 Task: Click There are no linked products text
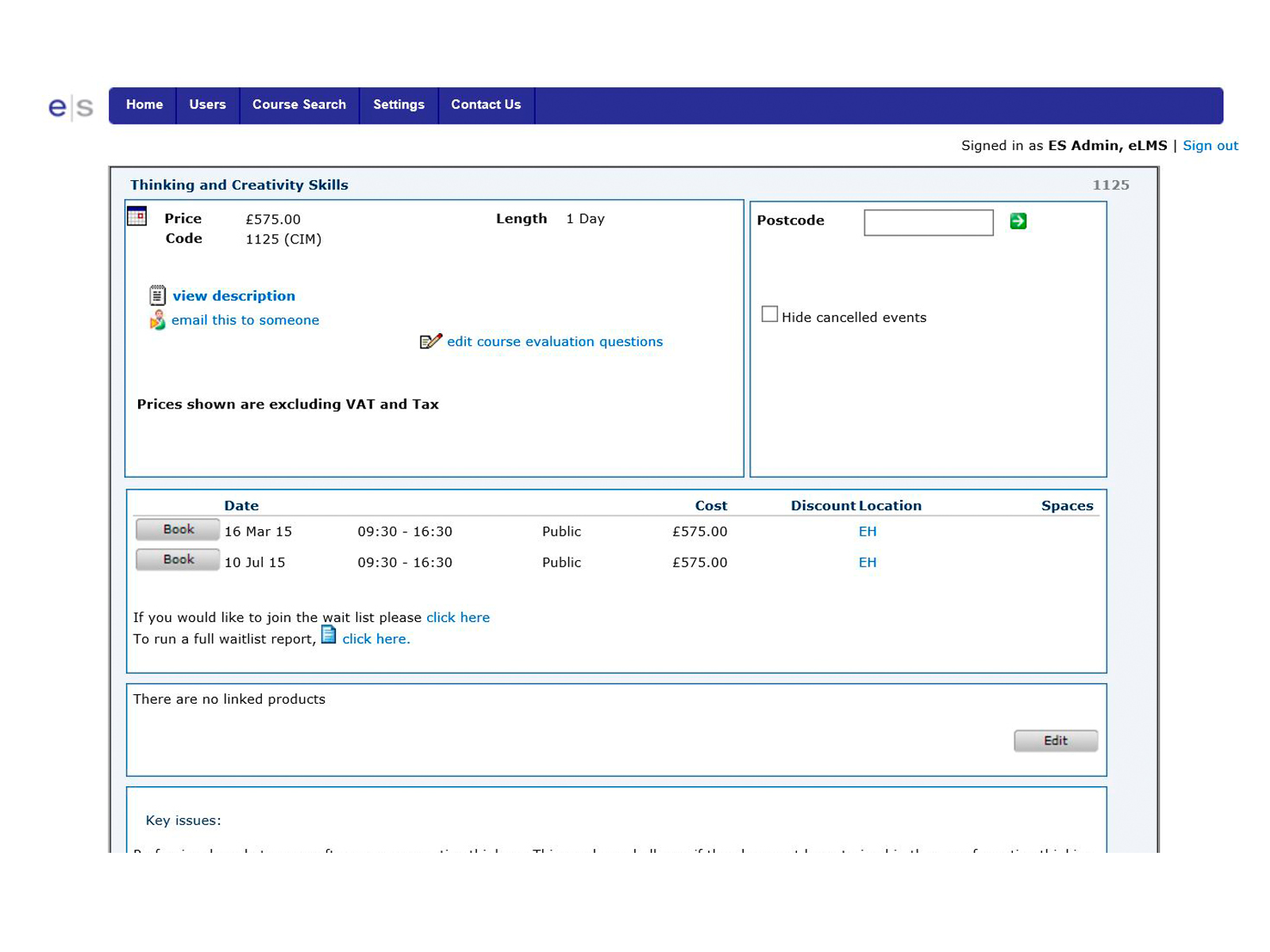point(229,699)
